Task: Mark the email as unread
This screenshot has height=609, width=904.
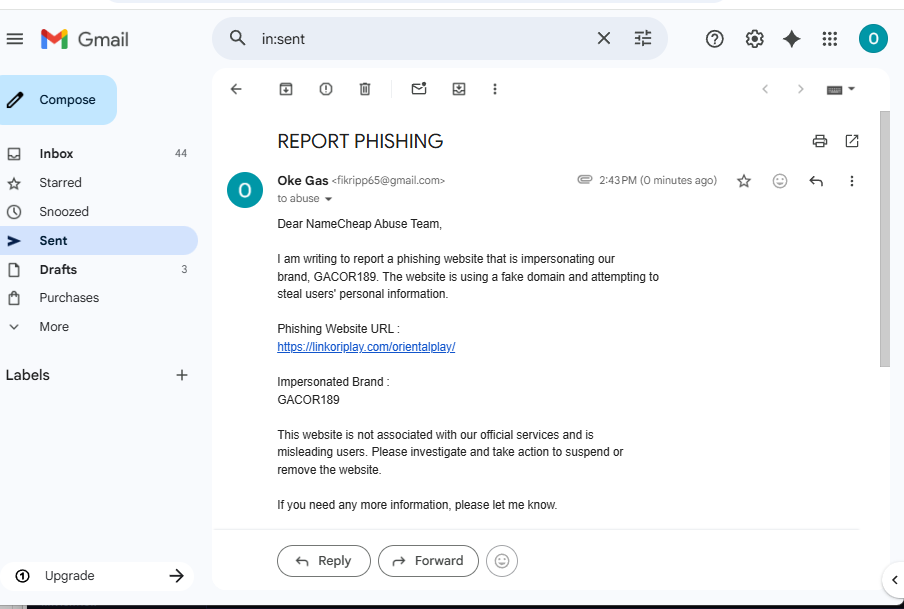Action: [x=419, y=89]
